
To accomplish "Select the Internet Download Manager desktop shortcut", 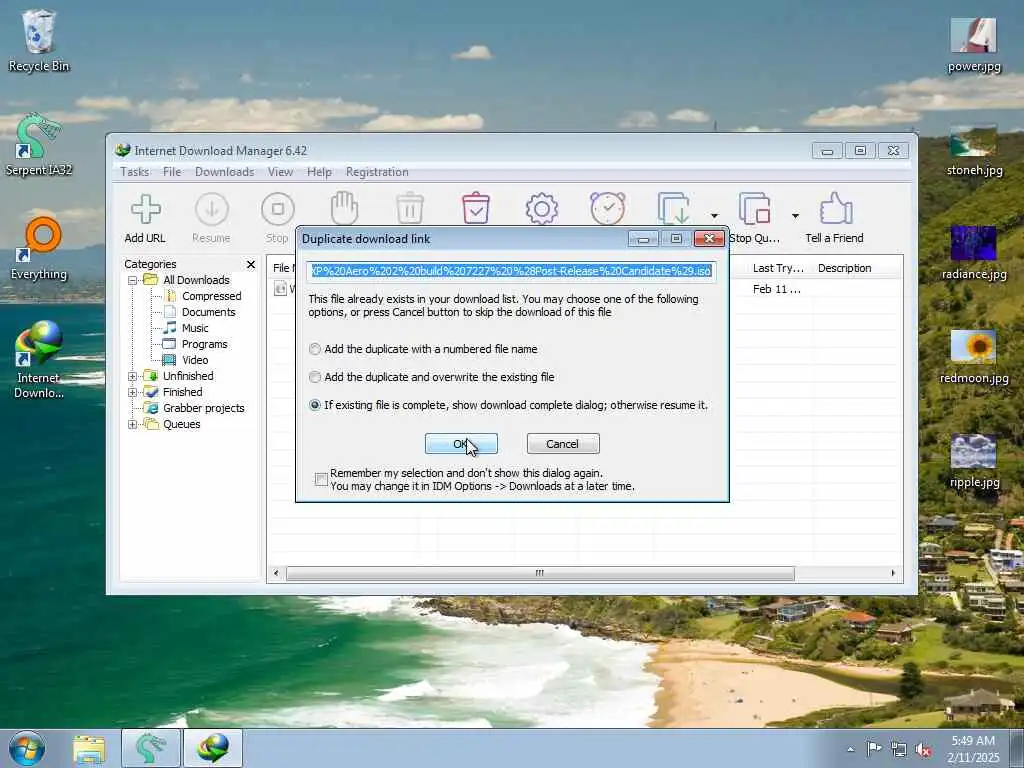I will tap(39, 360).
